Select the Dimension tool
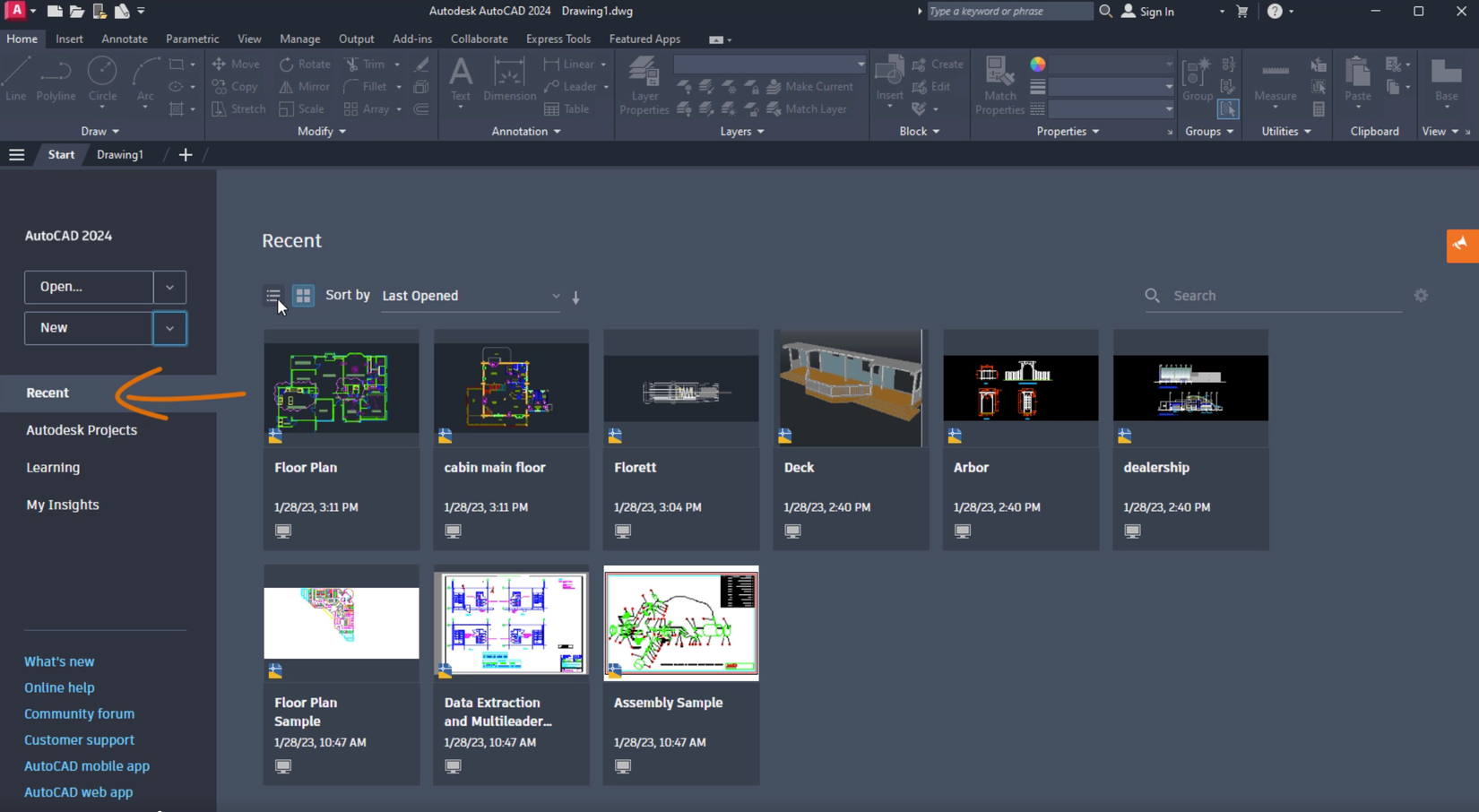 (x=509, y=79)
